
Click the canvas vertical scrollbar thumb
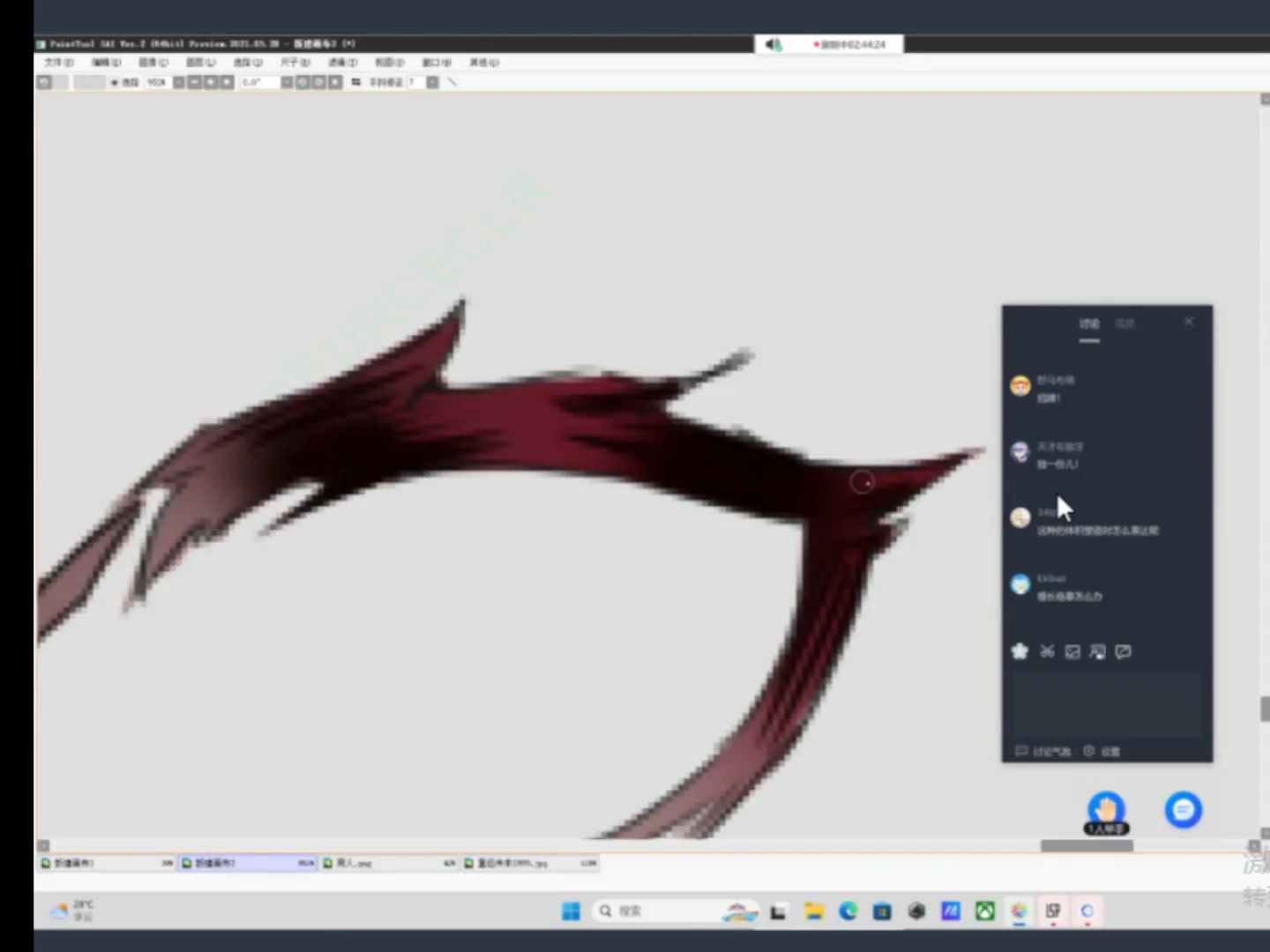coord(1265,709)
